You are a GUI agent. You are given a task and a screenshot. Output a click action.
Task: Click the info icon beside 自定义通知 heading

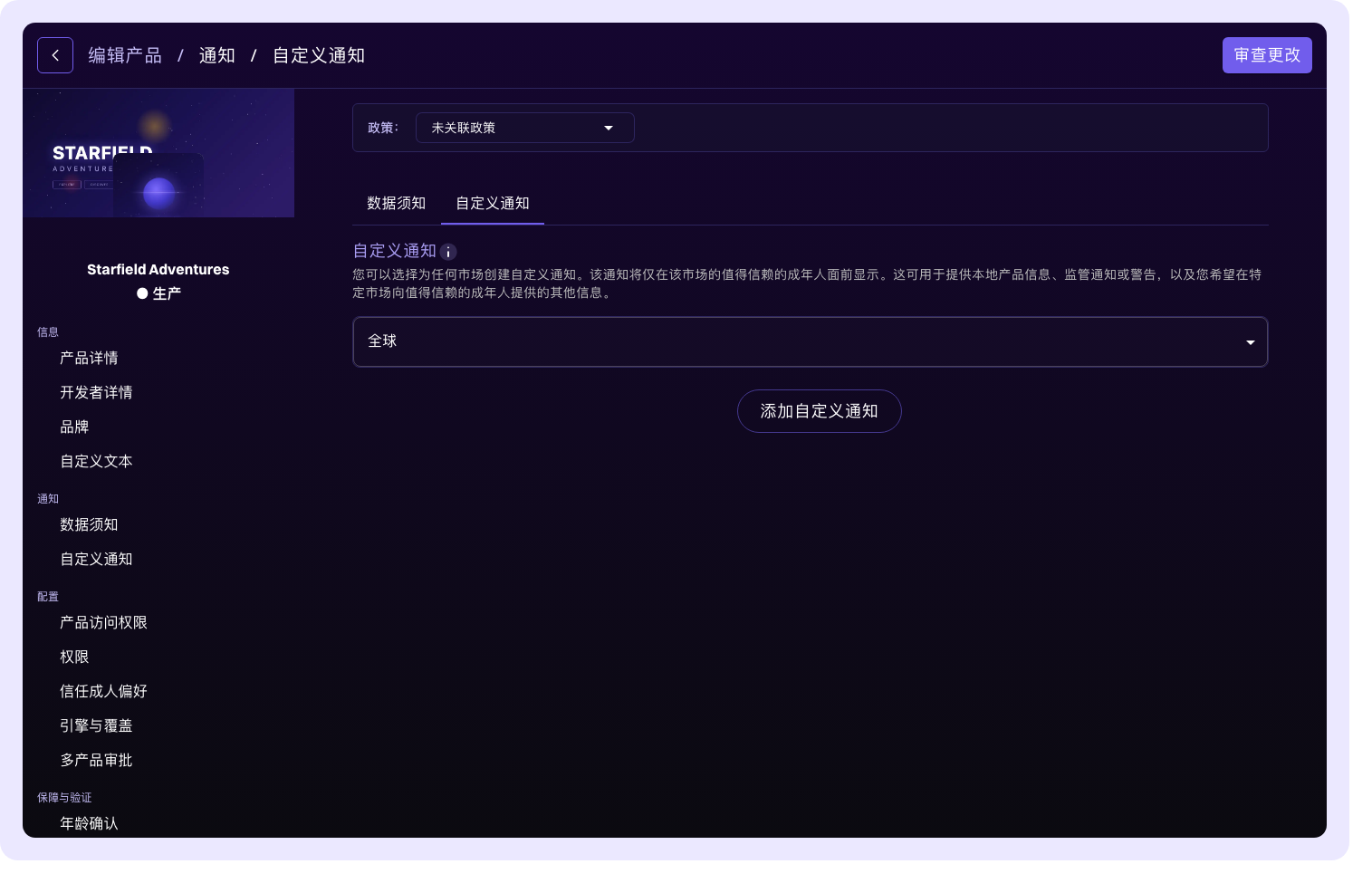[448, 252]
